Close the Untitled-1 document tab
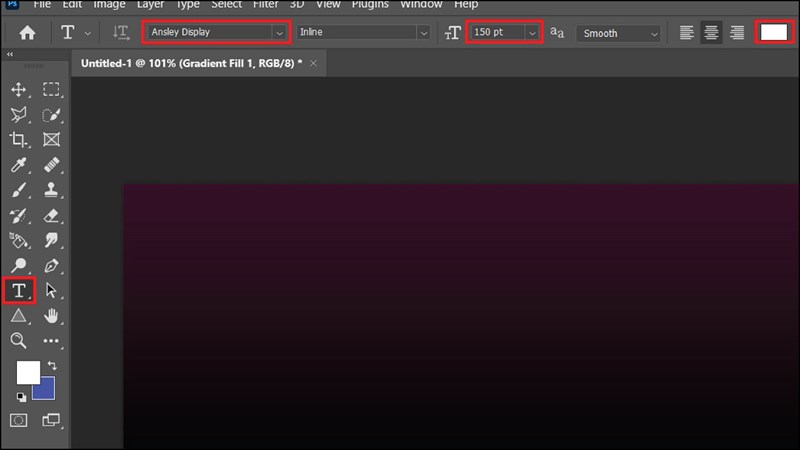Image resolution: width=800 pixels, height=450 pixels. coord(313,63)
